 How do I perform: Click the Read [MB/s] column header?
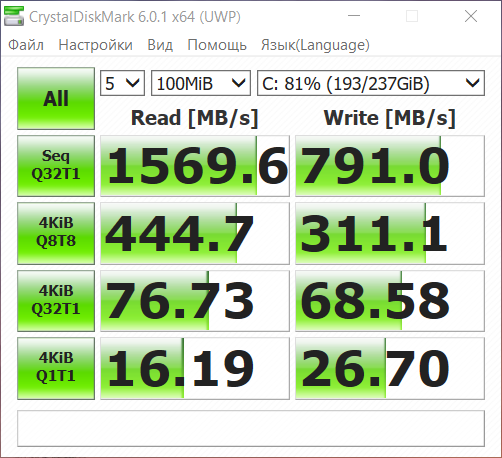[x=195, y=118]
